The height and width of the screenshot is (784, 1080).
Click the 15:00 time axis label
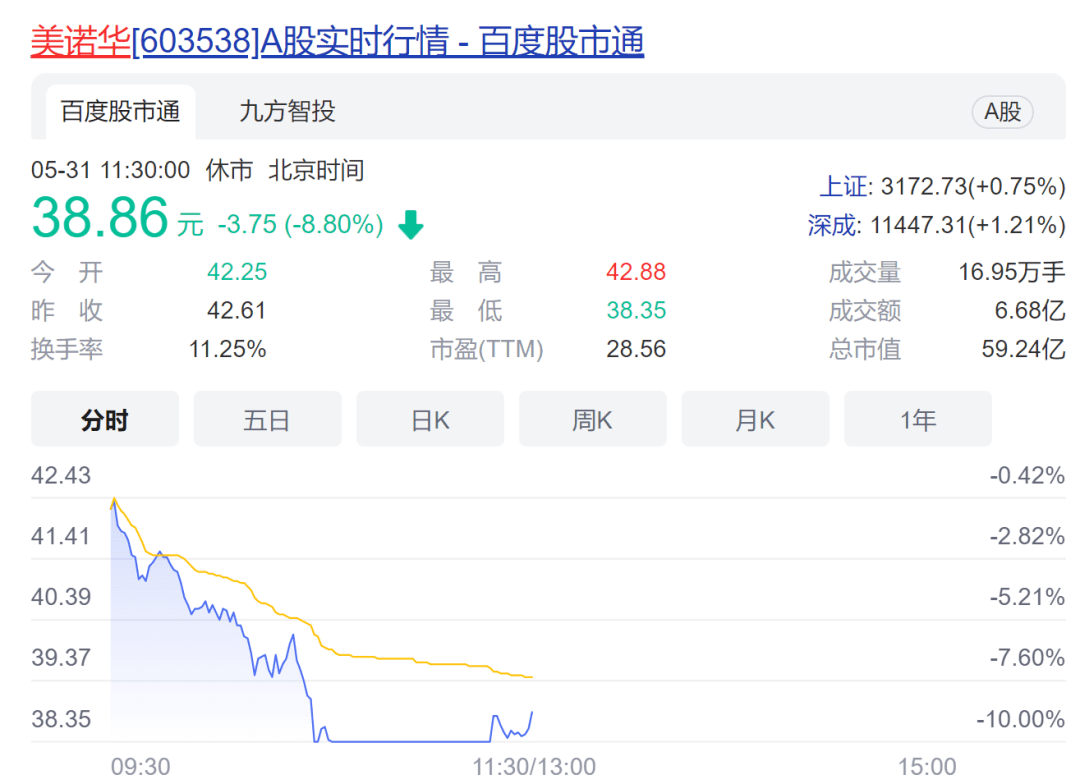pos(926,767)
